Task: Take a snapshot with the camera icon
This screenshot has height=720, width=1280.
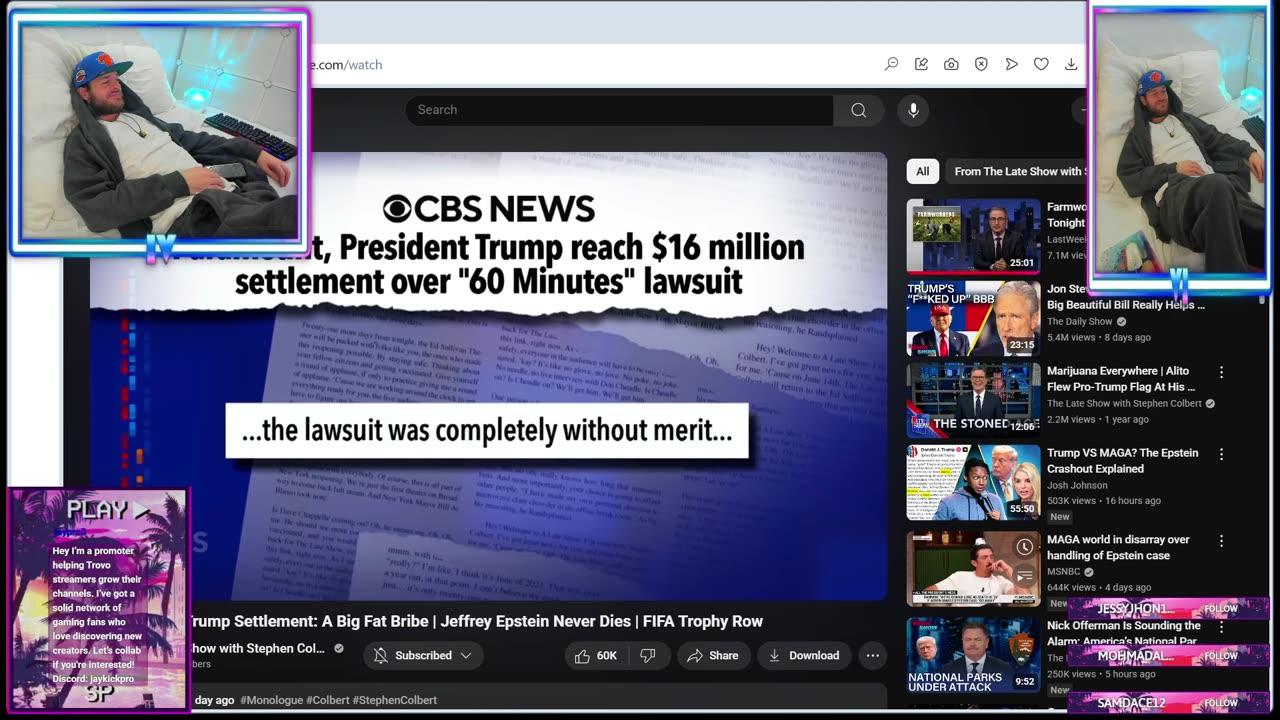Action: pos(951,64)
